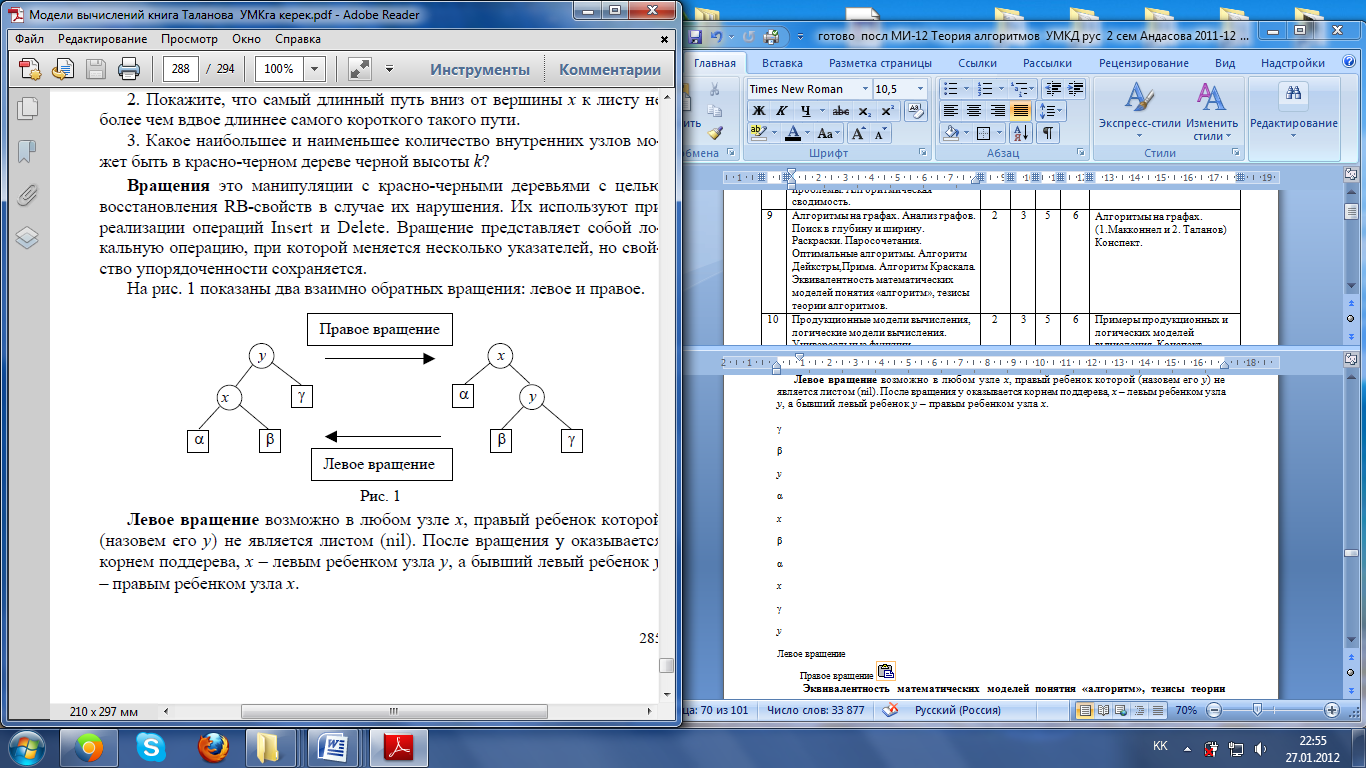
Task: Click the Комментарии button in Reader
Action: click(x=609, y=69)
